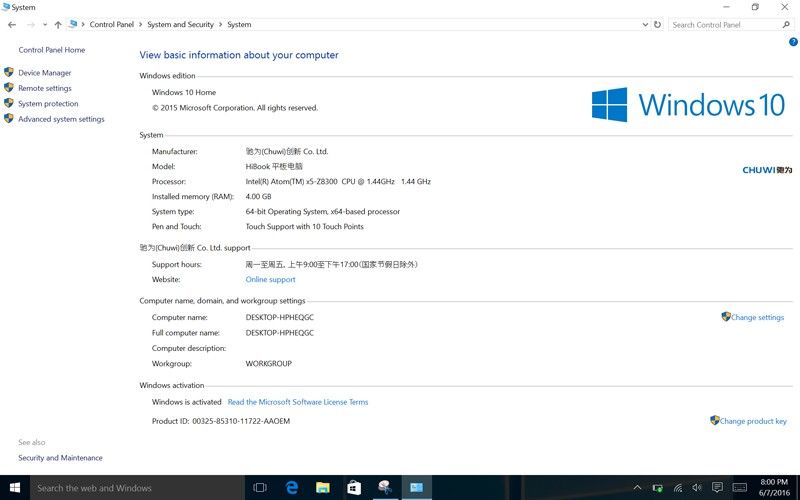Click the Windows 10 logo
This screenshot has height=500, width=800.
coord(688,105)
